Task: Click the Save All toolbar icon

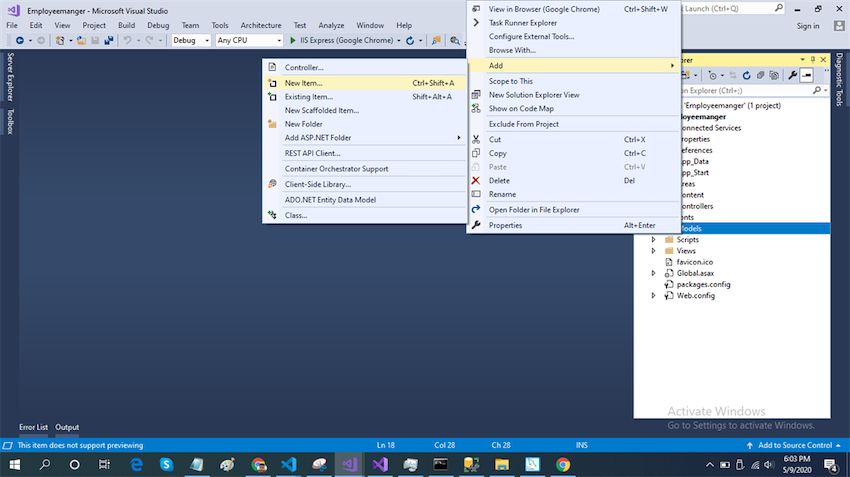Action: point(109,41)
